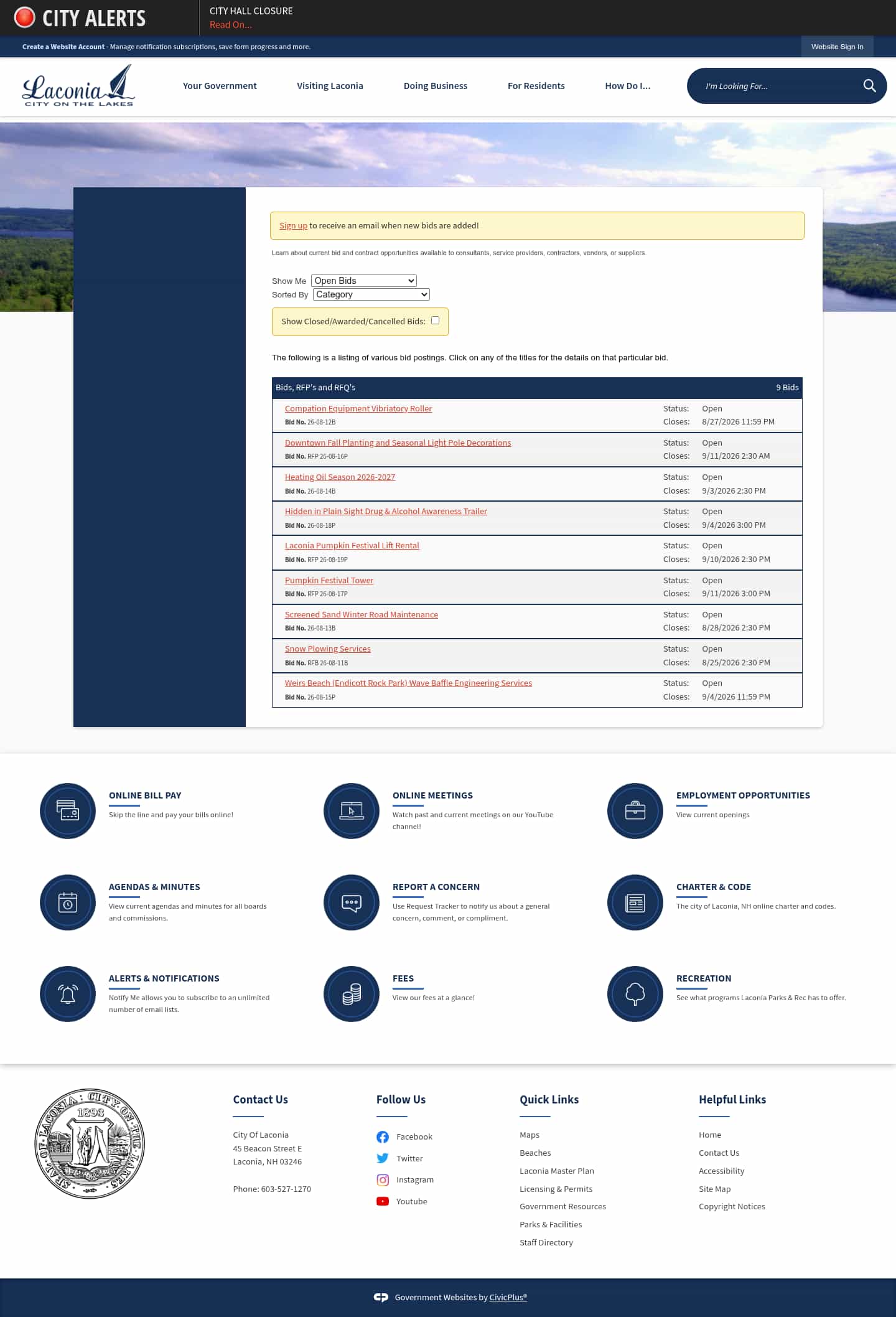
Task: Click the Report a Concern chat icon
Action: click(x=352, y=902)
